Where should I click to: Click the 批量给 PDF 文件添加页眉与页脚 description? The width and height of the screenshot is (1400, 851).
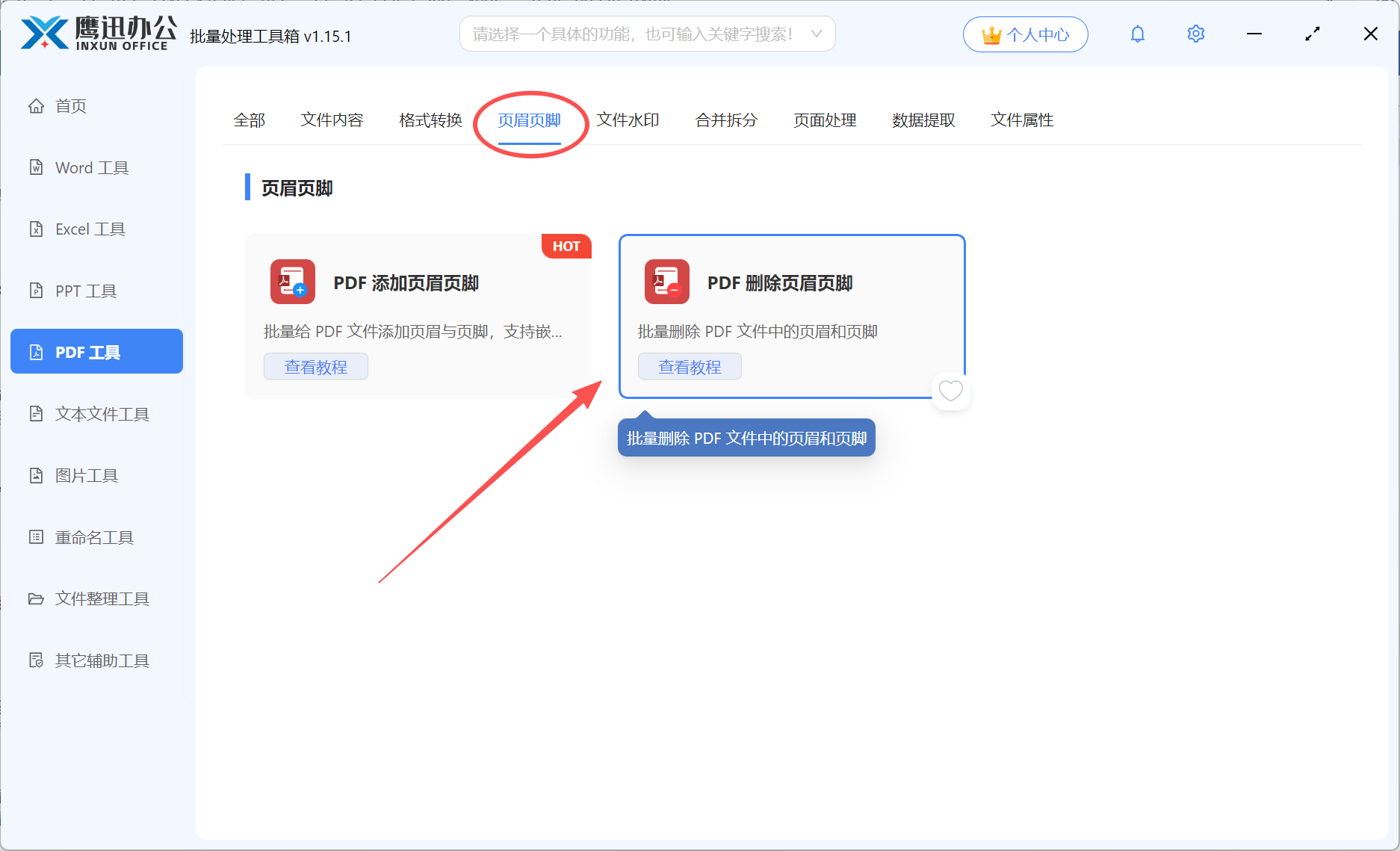(x=413, y=332)
